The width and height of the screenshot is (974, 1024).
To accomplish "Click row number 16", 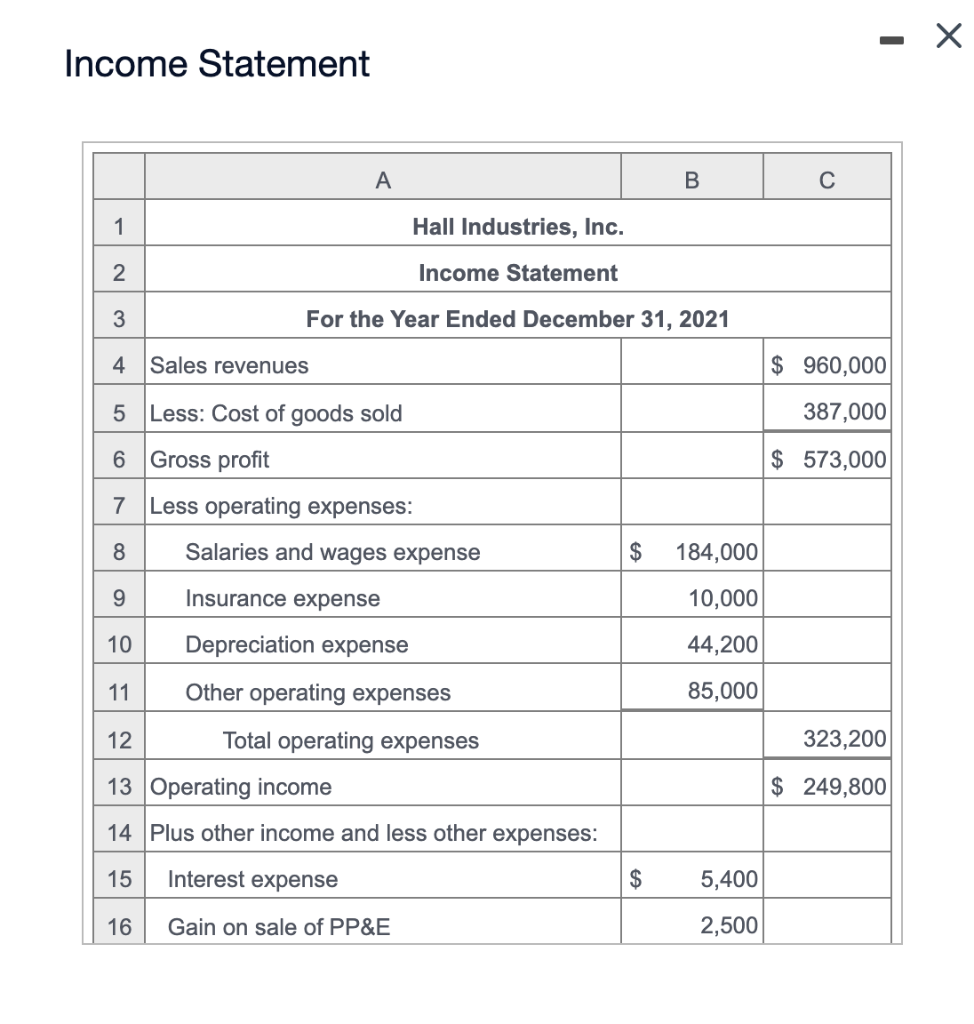I will coord(118,926).
